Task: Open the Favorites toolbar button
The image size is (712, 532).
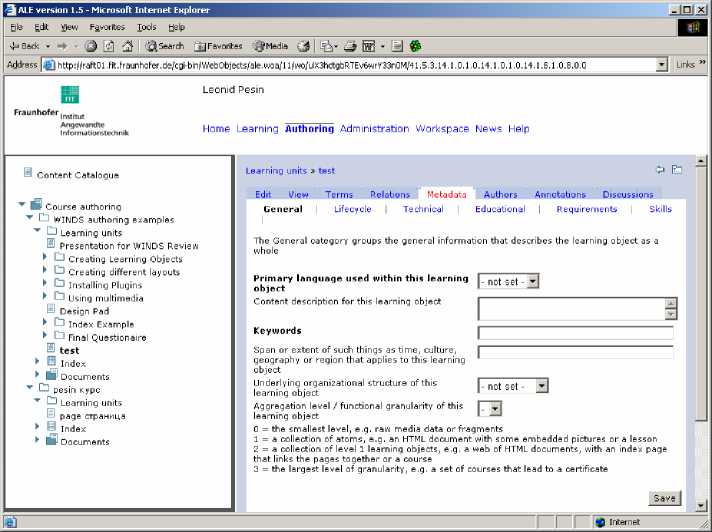Action: 219,46
